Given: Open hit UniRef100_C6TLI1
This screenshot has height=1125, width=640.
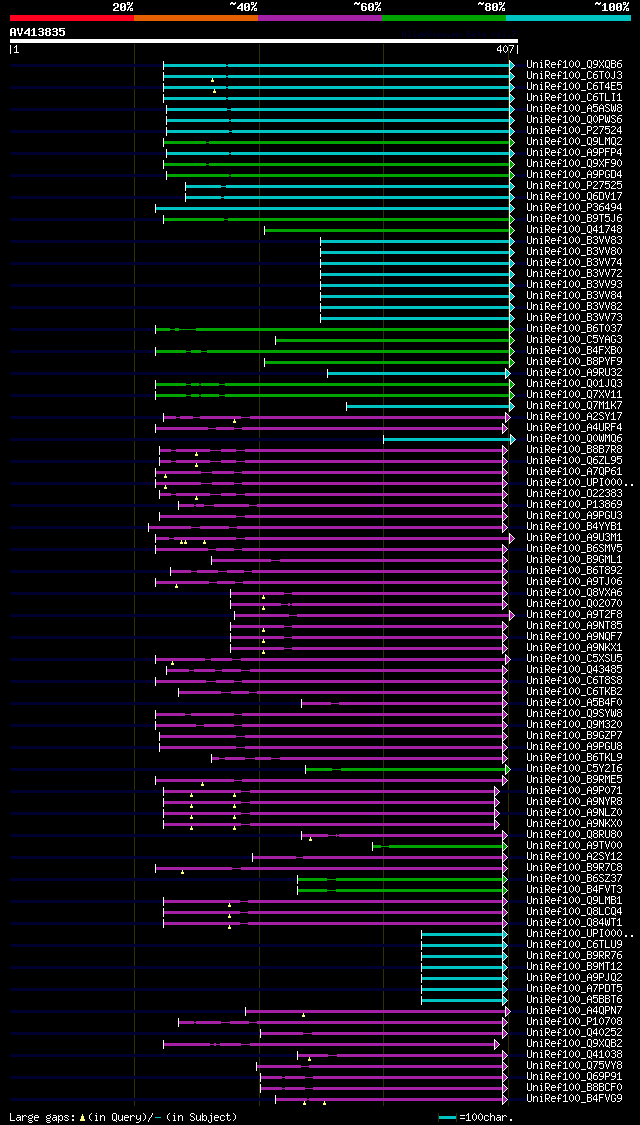Looking at the screenshot, I should pyautogui.click(x=574, y=98).
